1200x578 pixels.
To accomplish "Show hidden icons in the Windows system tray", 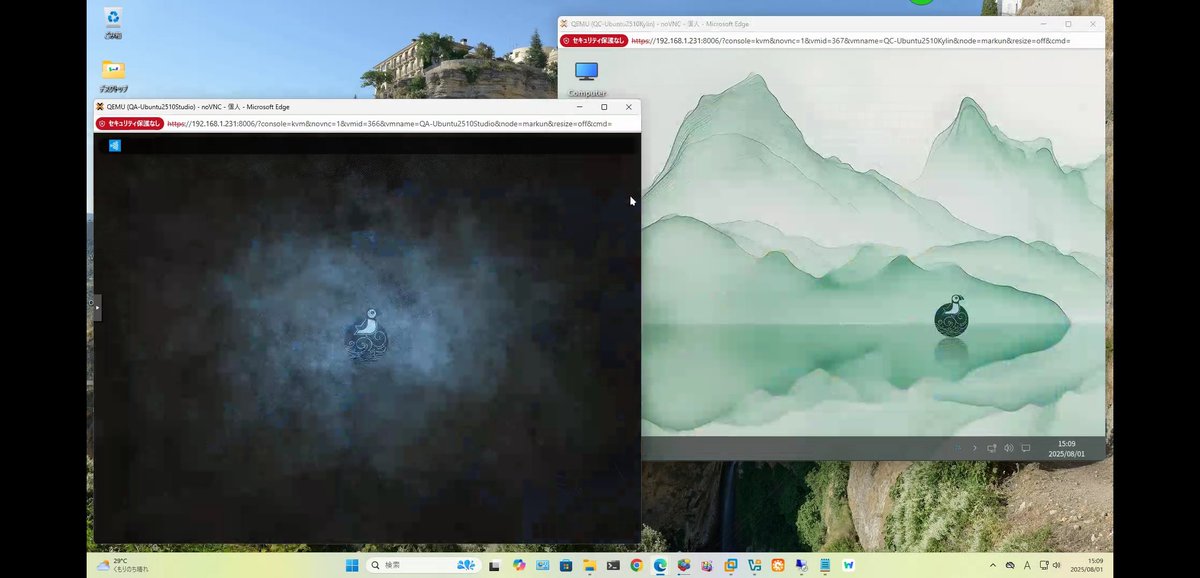I will 992,565.
